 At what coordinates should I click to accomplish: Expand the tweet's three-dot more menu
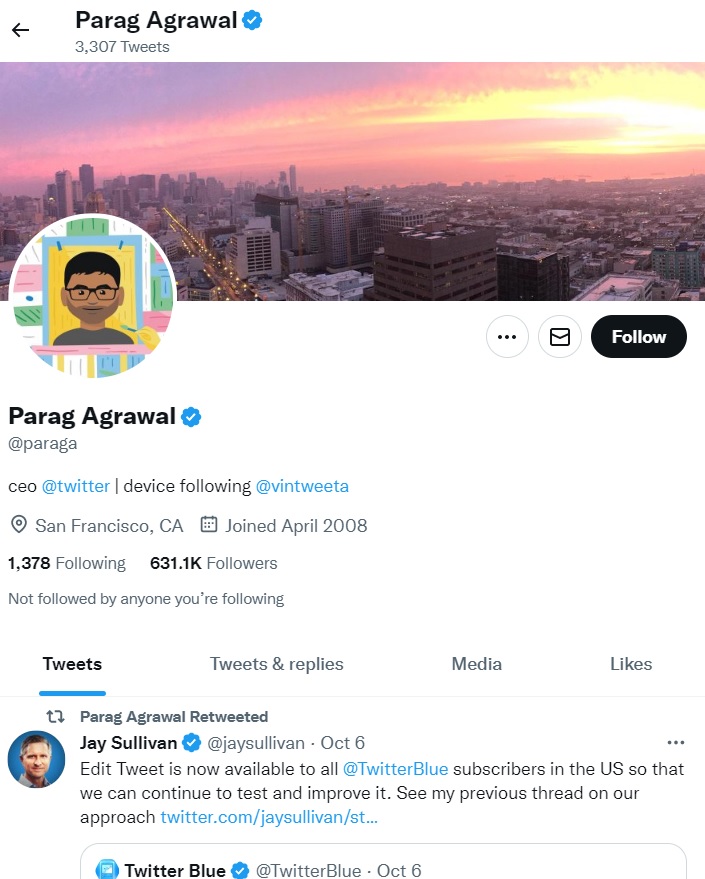coord(676,743)
